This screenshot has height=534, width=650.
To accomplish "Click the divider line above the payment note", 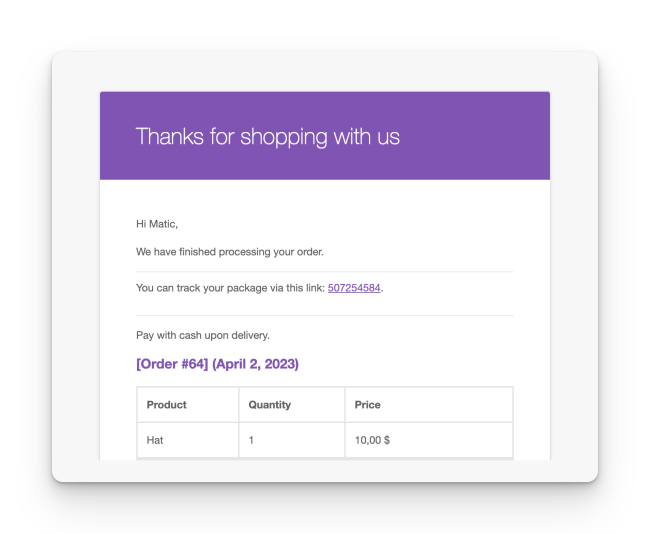I will tap(325, 316).
